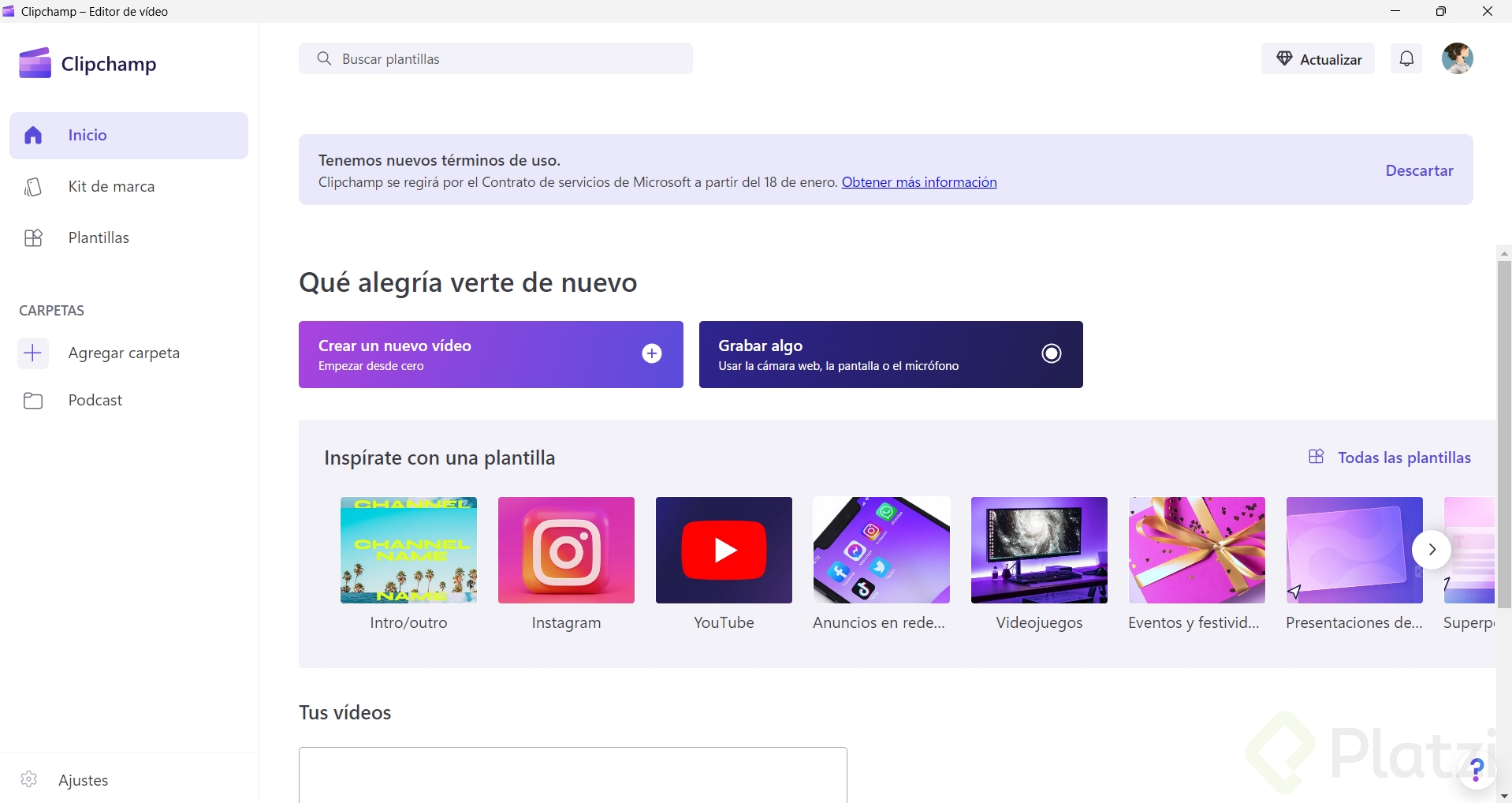The image size is (1512, 803).
Task: Open the Intro/outro template thumbnail
Action: pos(408,550)
